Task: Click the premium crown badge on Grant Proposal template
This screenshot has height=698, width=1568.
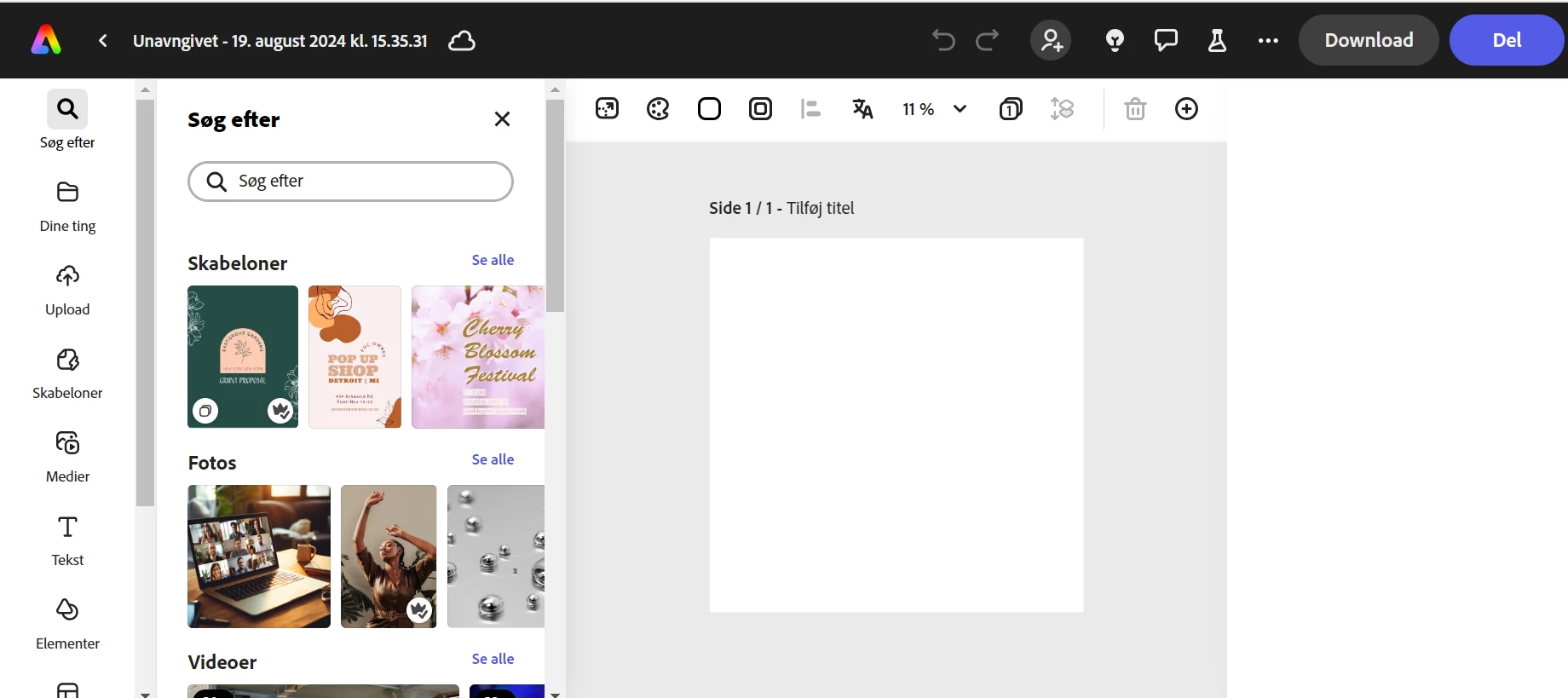Action: [x=280, y=411]
